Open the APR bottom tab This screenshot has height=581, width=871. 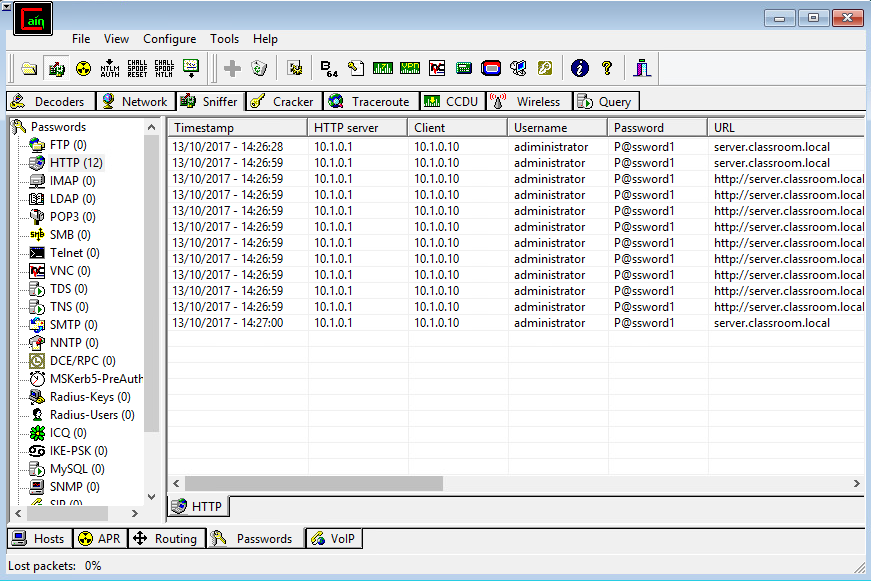(x=101, y=538)
